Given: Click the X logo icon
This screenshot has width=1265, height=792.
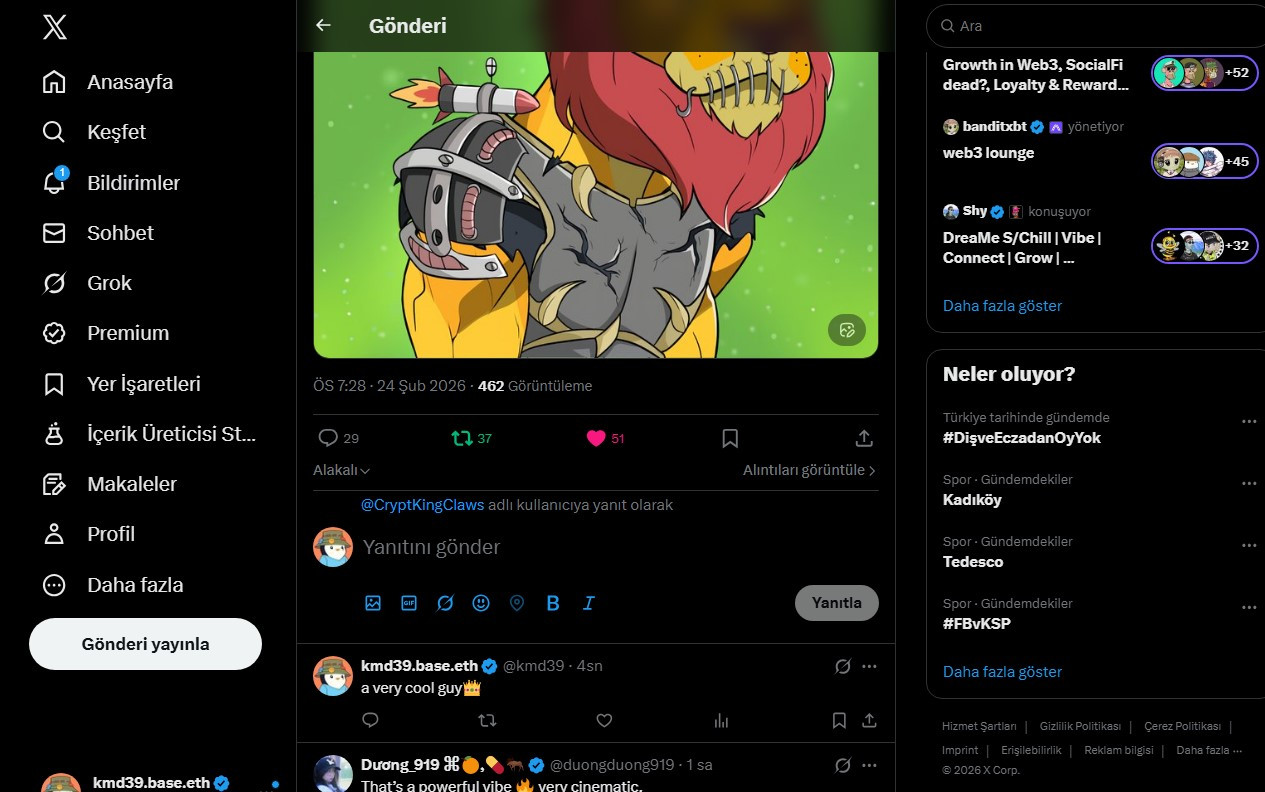Looking at the screenshot, I should pyautogui.click(x=55, y=27).
